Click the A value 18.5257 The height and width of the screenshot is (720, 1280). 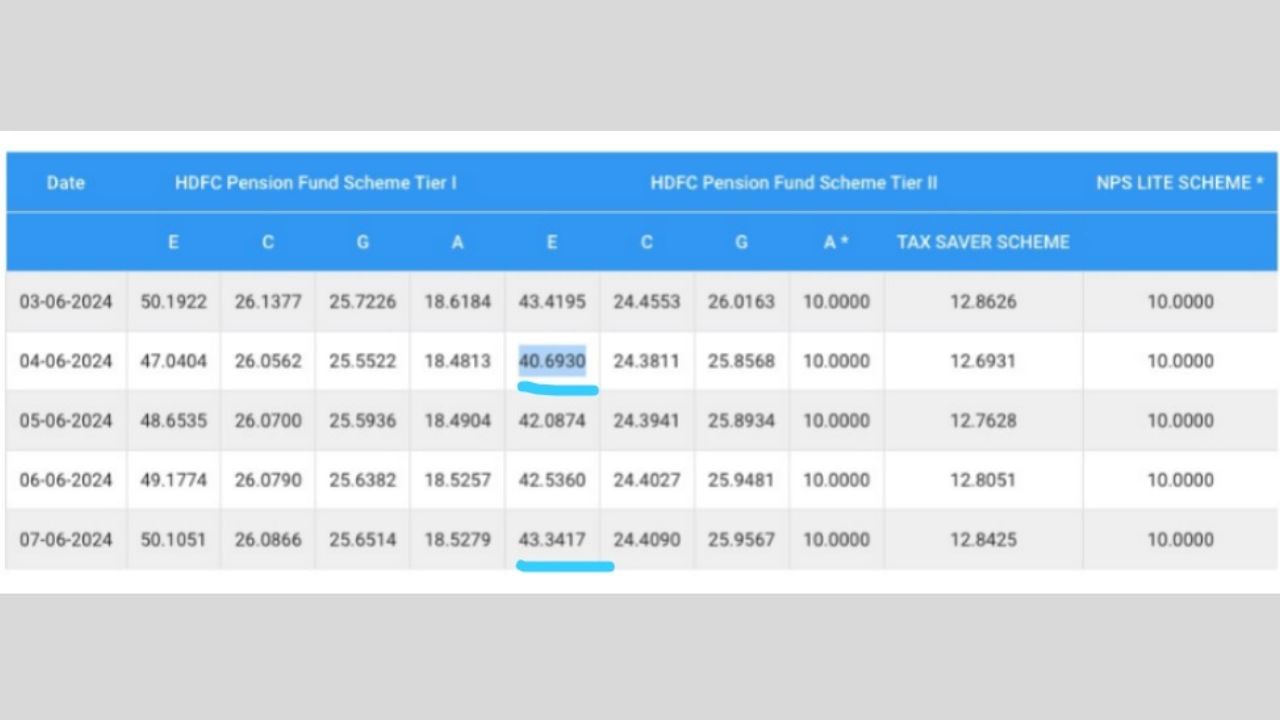tap(457, 480)
